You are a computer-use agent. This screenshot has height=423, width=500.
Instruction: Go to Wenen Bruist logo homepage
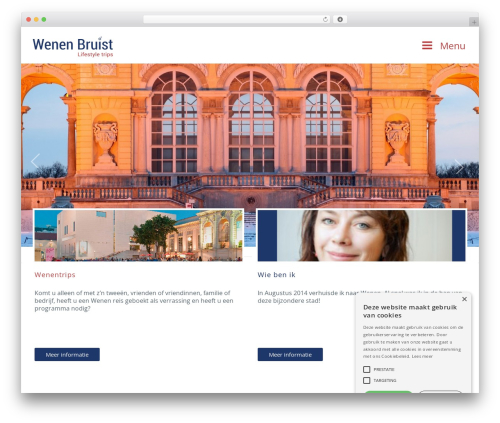(73, 47)
